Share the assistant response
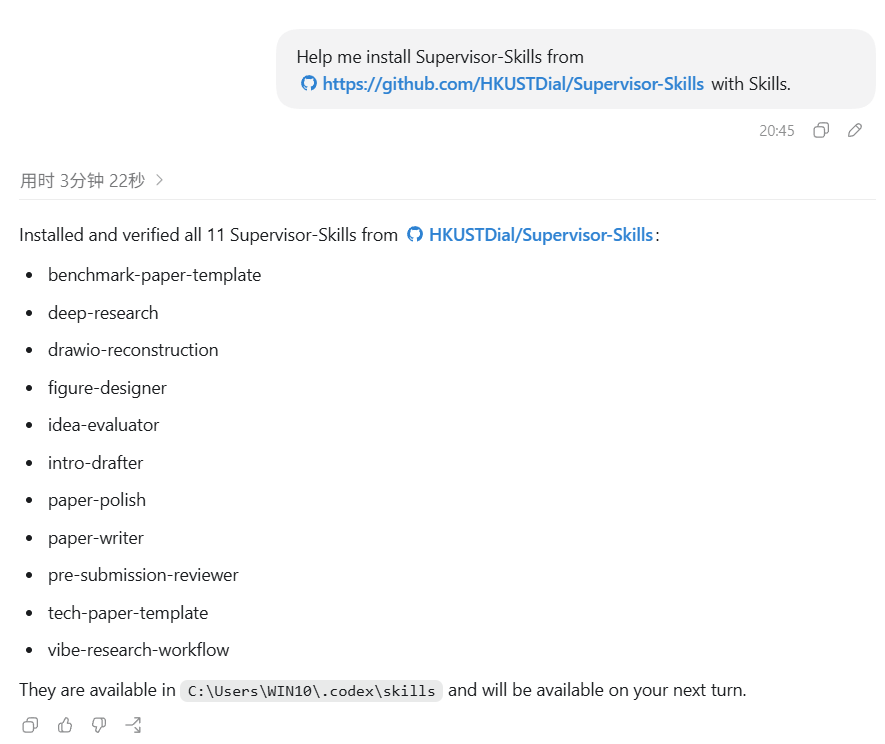Image resolution: width=885 pixels, height=744 pixels. click(x=133, y=725)
